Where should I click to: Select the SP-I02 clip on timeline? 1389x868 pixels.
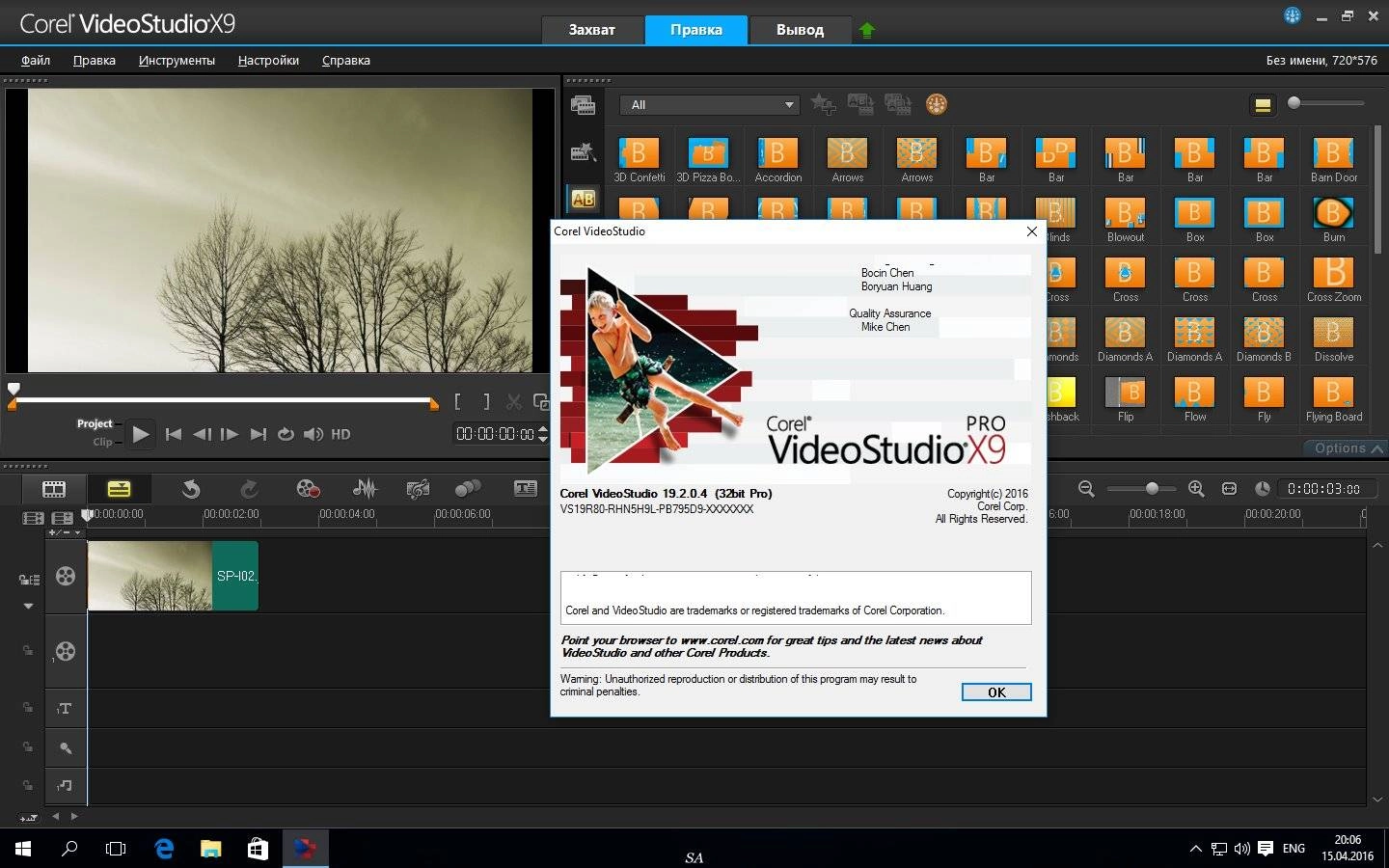[x=173, y=576]
